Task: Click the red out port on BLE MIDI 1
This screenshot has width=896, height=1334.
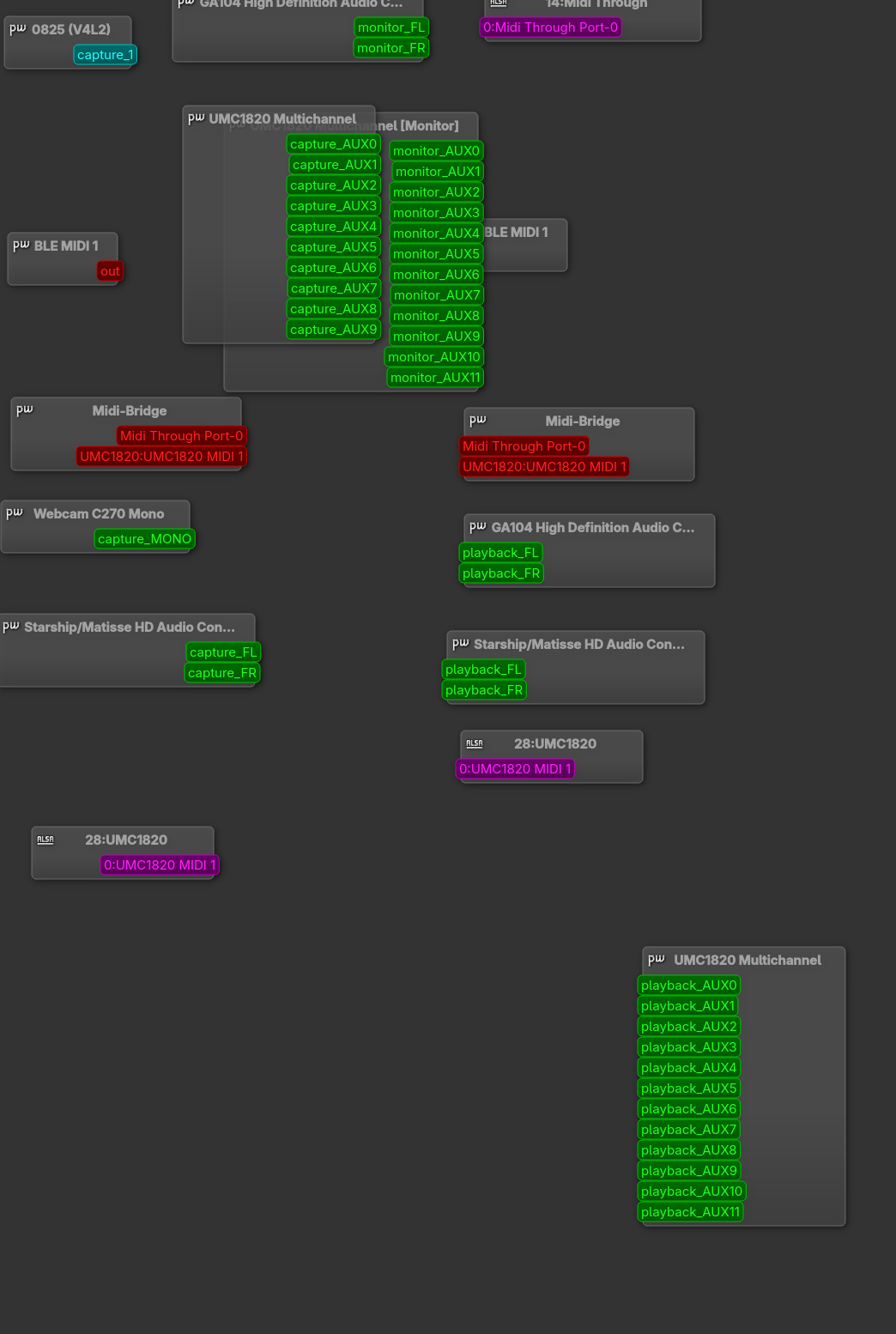Action: (x=110, y=271)
